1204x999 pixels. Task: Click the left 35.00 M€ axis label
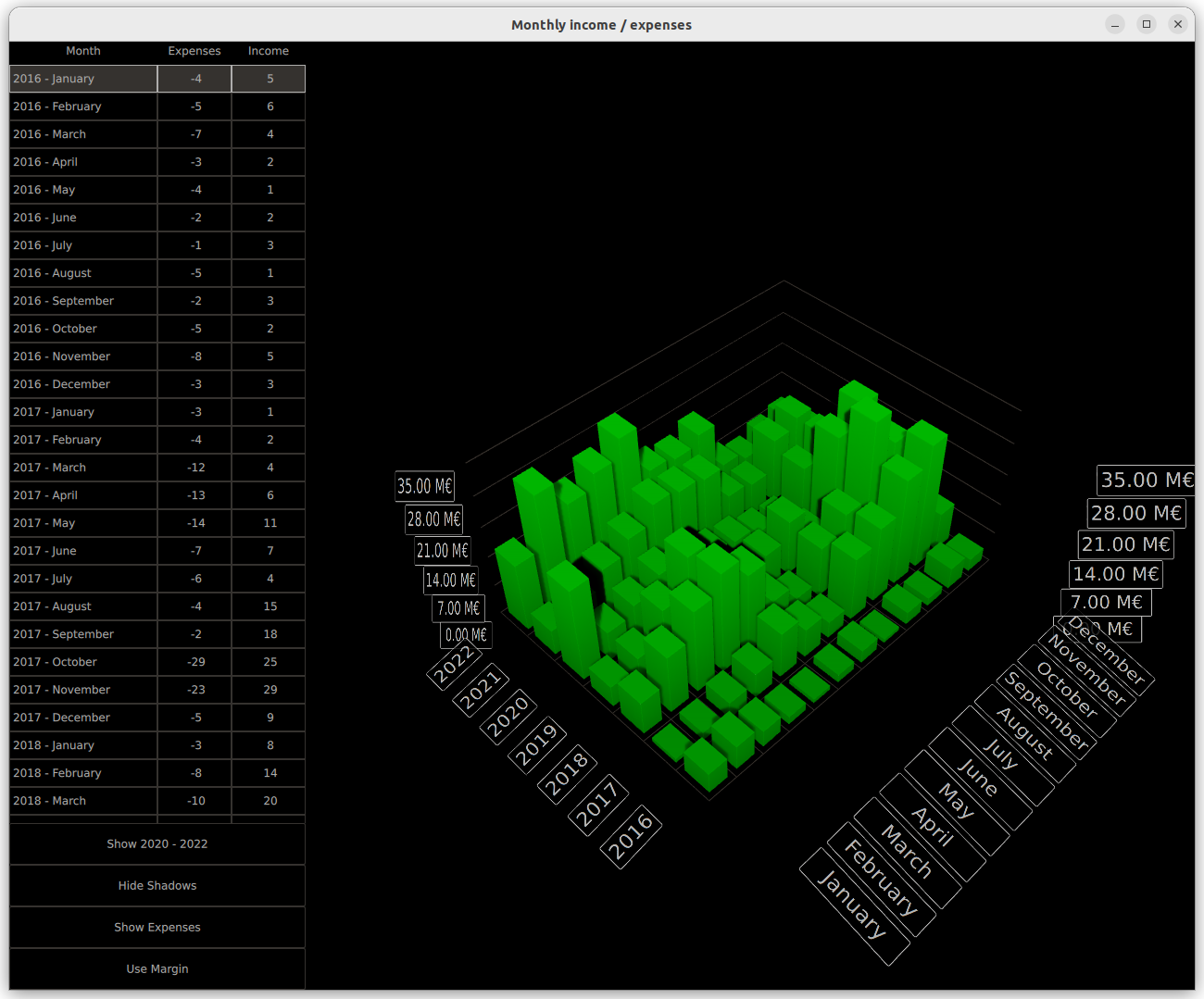(425, 486)
